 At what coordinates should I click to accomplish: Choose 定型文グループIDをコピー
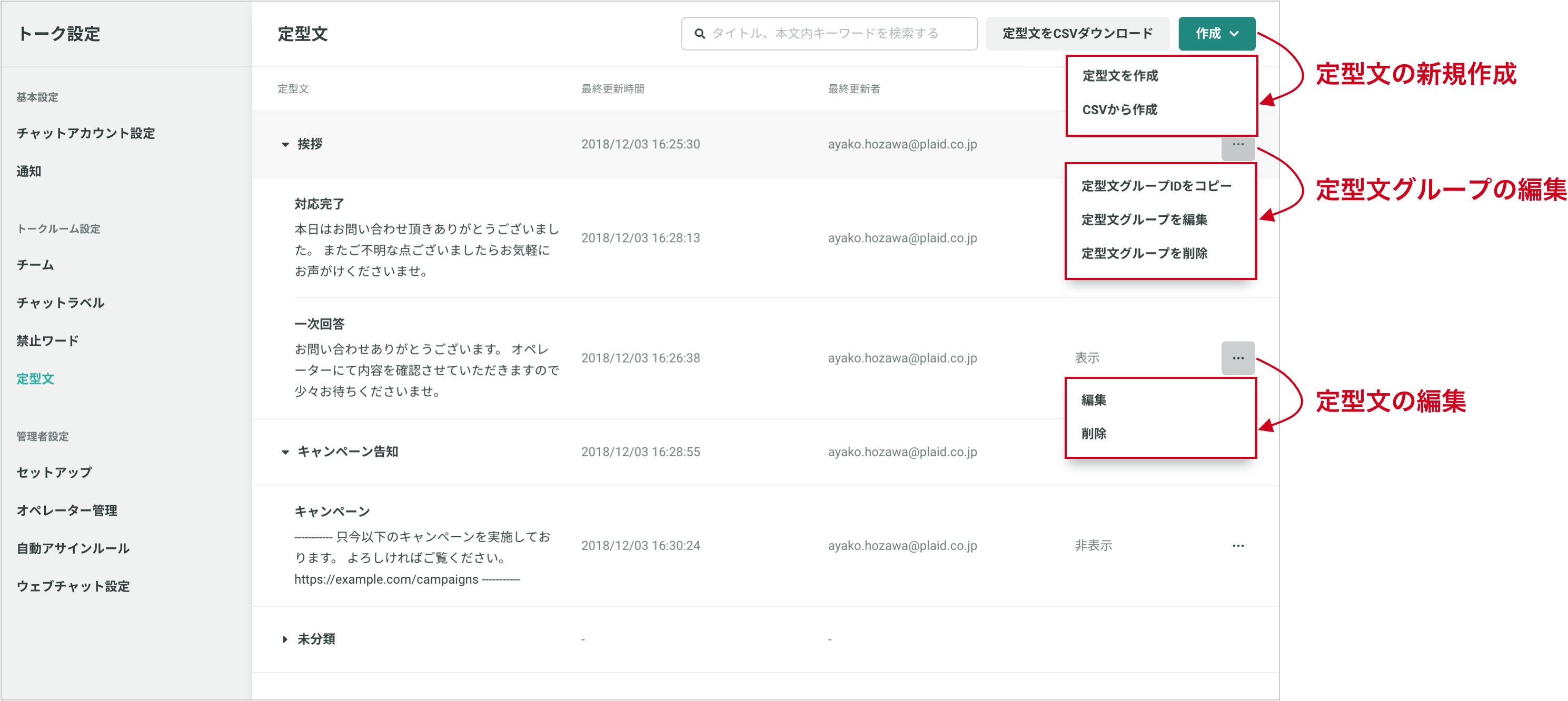(1156, 186)
